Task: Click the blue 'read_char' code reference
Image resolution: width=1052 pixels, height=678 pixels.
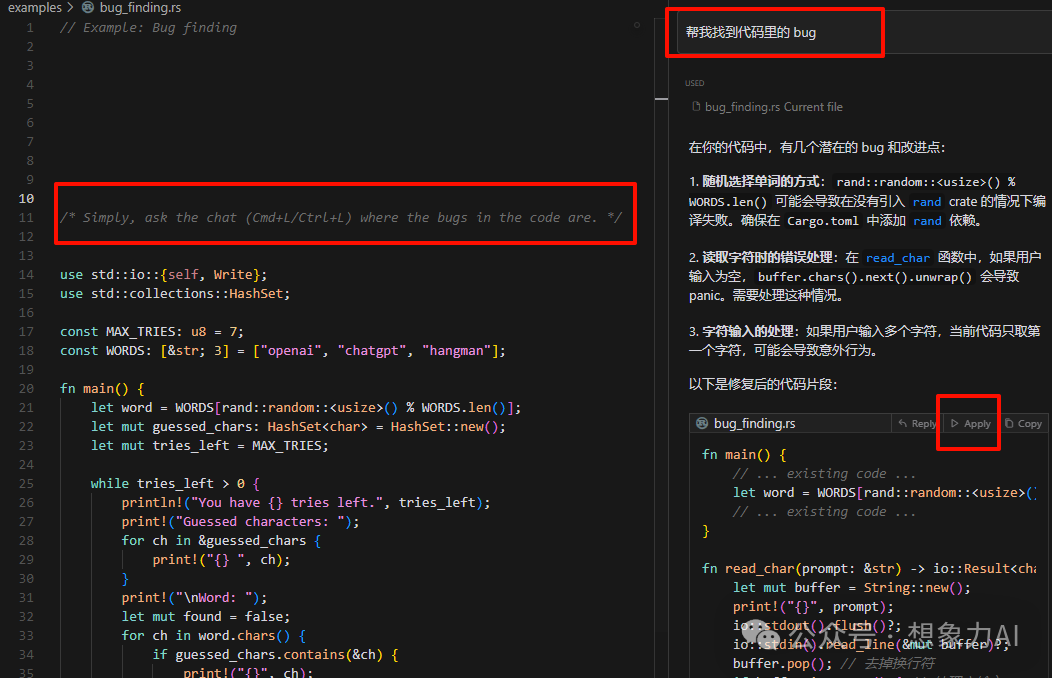Action: pos(898,258)
